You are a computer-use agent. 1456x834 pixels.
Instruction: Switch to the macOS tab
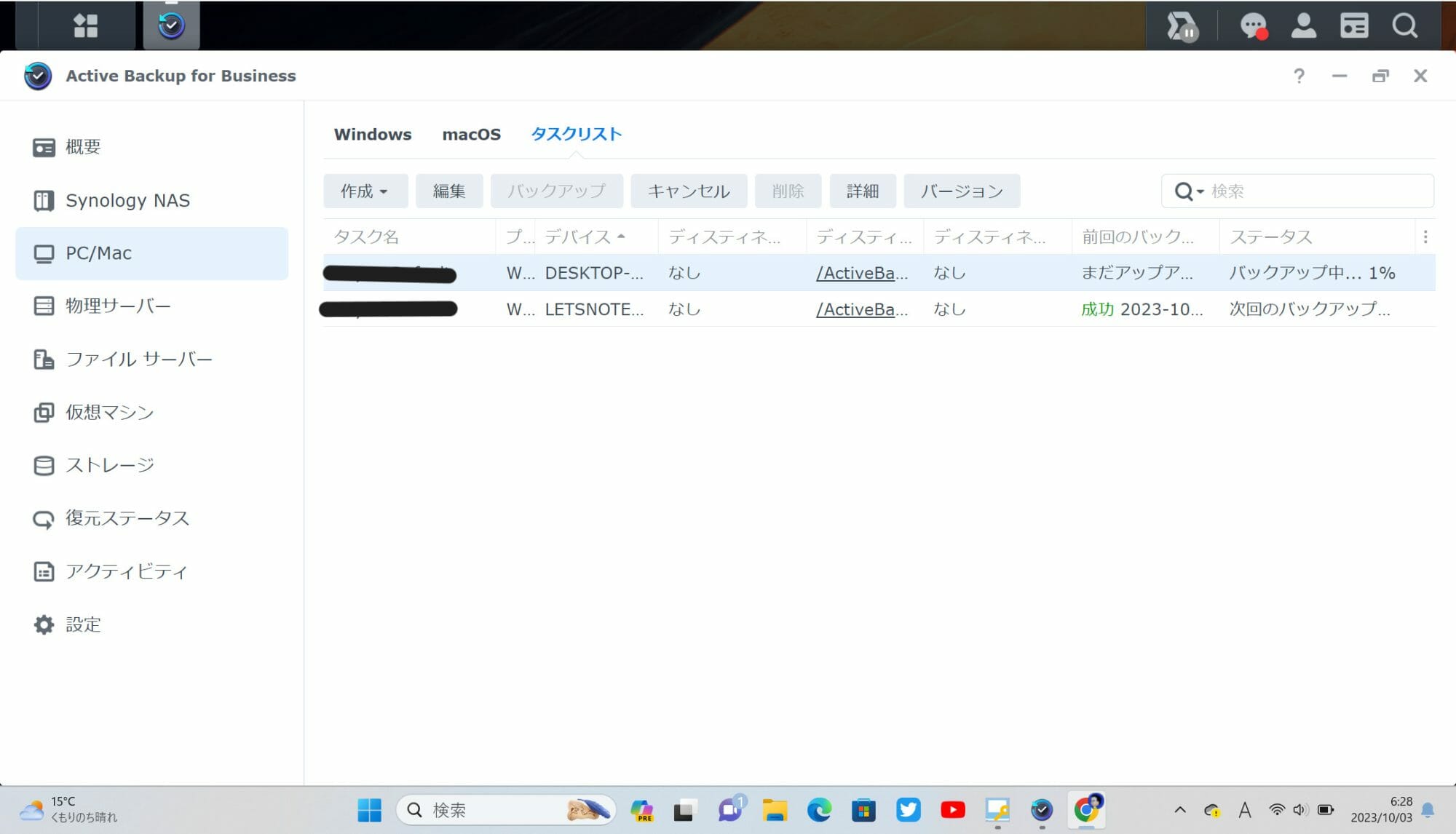[471, 135]
